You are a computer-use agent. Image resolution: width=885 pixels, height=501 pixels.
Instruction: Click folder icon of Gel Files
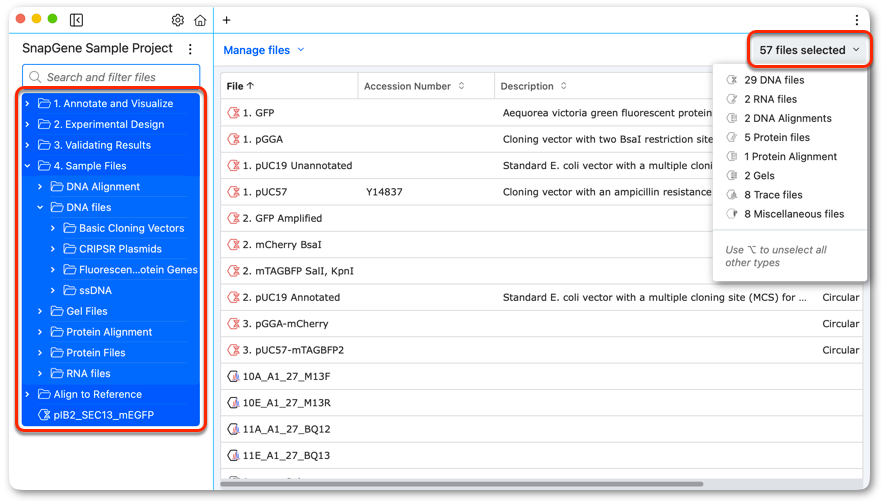coord(57,311)
